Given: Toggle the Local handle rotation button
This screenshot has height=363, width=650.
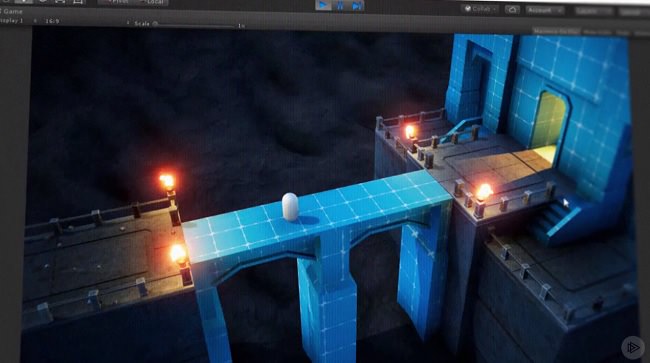Looking at the screenshot, I should pos(153,2).
